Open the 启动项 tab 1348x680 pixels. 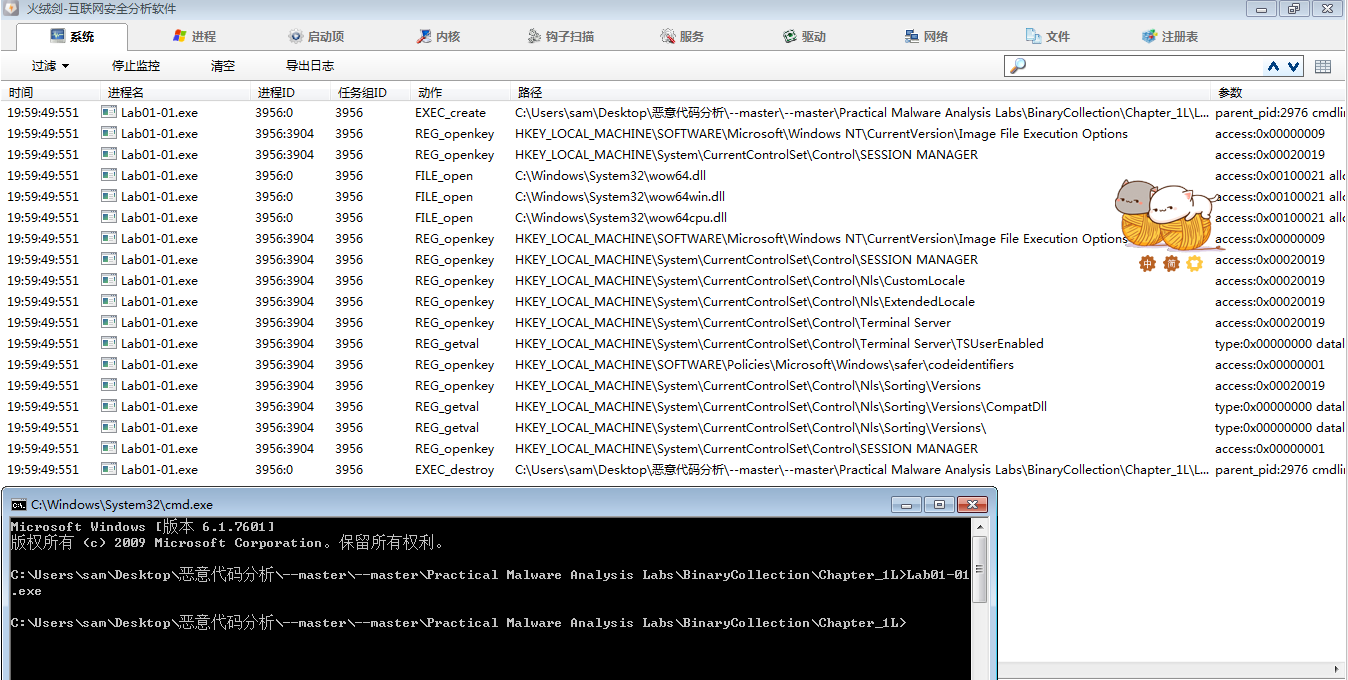pyautogui.click(x=316, y=36)
